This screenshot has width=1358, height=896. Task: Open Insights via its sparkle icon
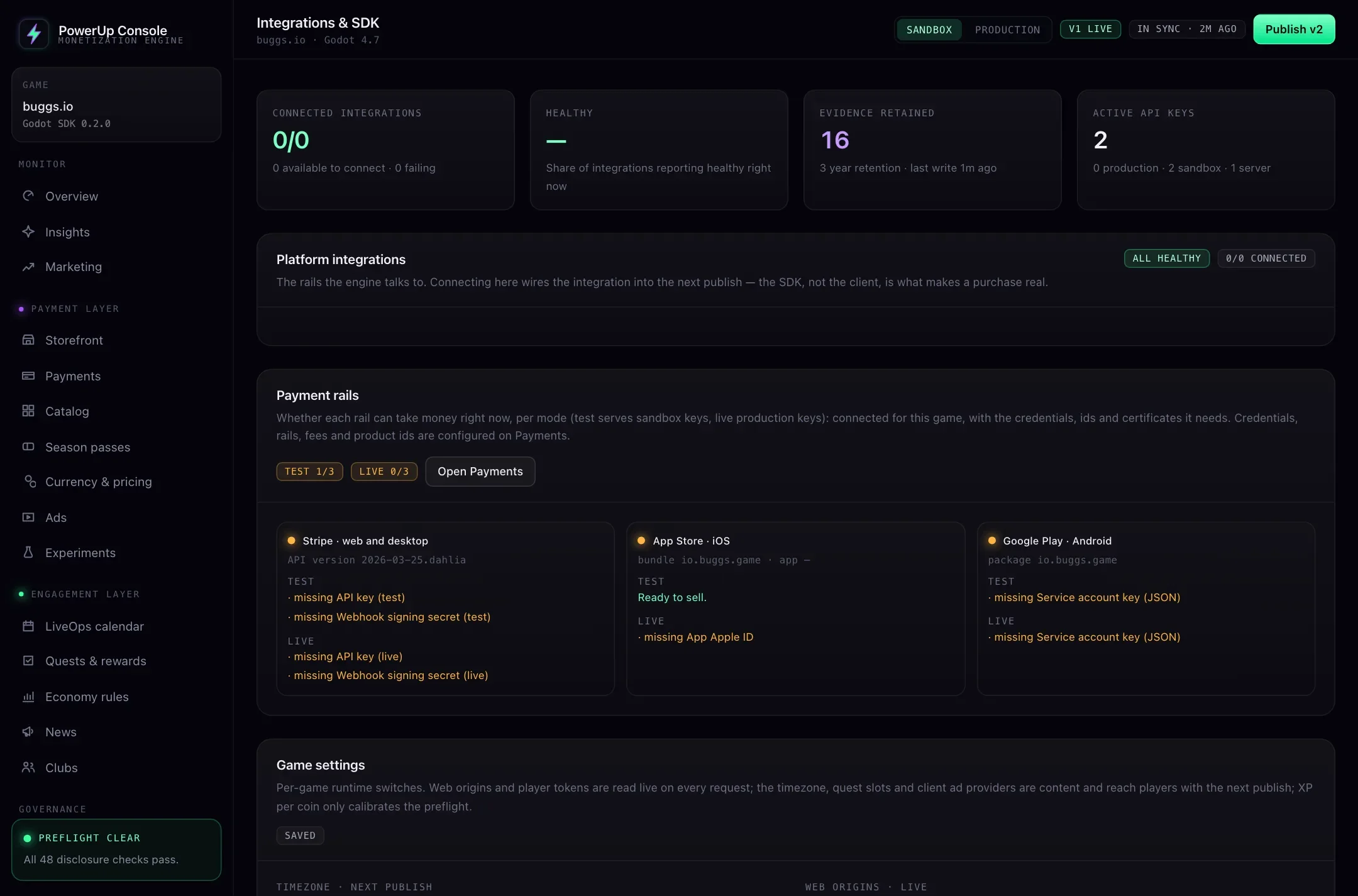[28, 231]
